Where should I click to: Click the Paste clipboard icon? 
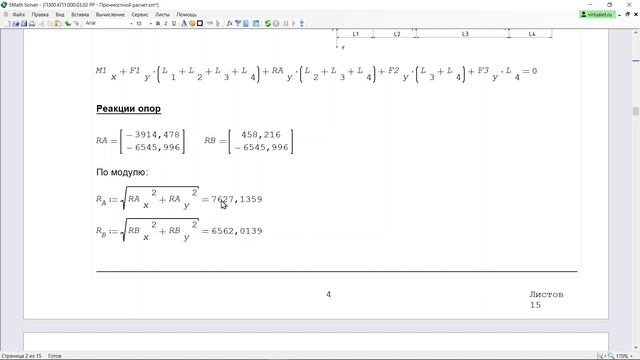pyautogui.click(x=58, y=23)
